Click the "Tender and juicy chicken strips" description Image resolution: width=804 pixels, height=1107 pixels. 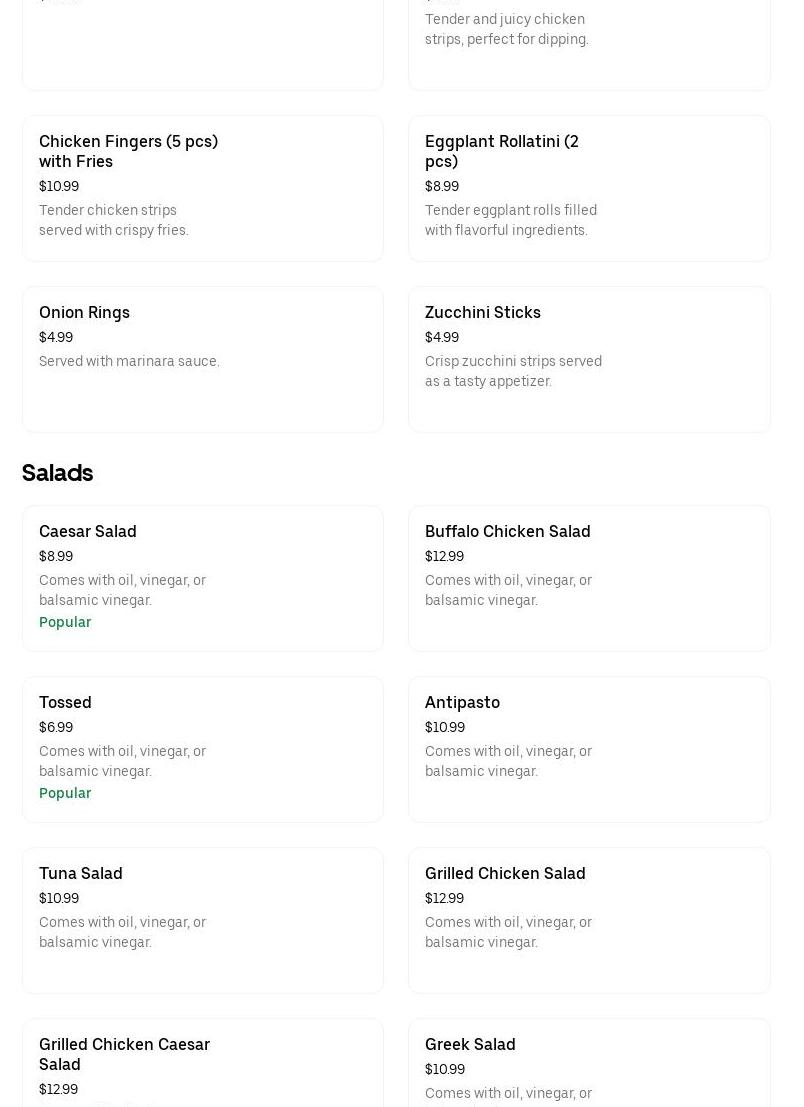(506, 29)
